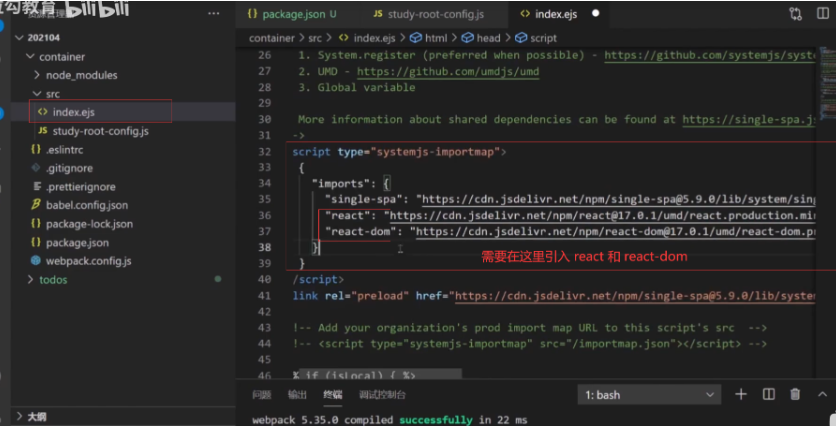Click the index.ejs file type icon in tree

pos(43,112)
